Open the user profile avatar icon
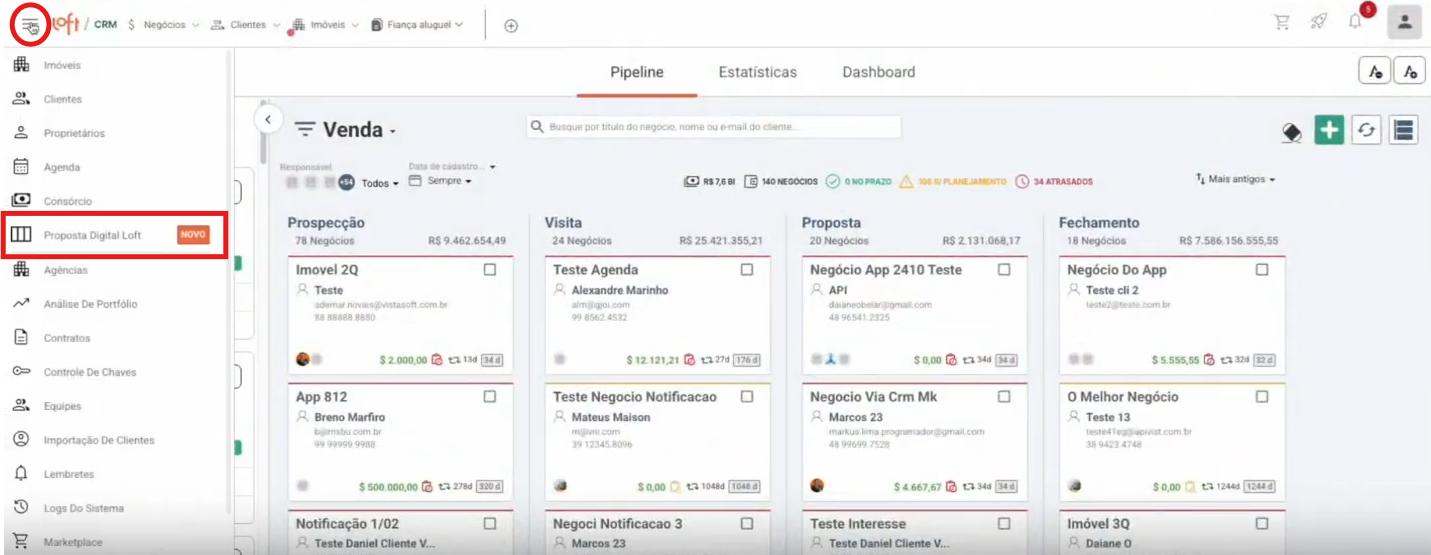This screenshot has width=1431, height=555. pyautogui.click(x=1404, y=23)
